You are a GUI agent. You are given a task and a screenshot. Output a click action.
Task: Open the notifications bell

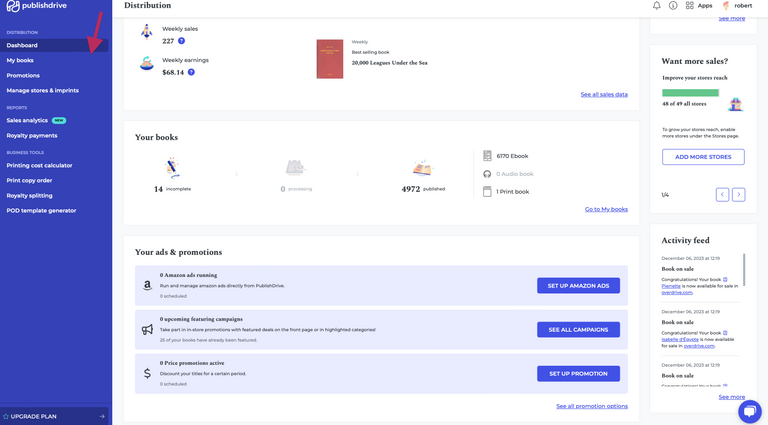point(657,5)
